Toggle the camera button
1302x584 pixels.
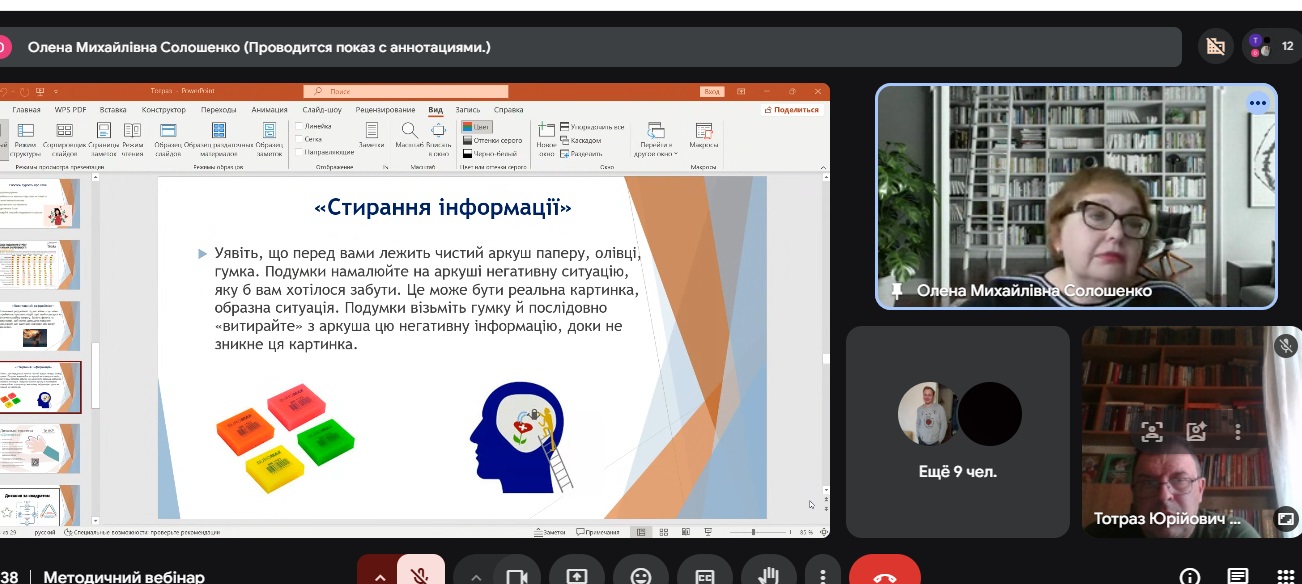pyautogui.click(x=516, y=575)
